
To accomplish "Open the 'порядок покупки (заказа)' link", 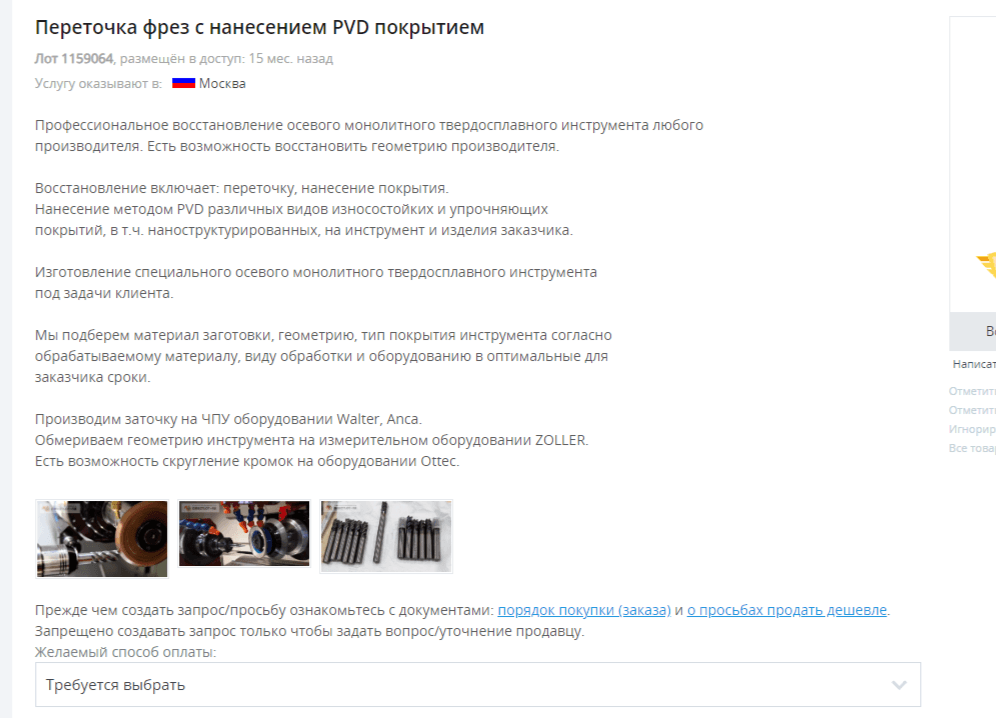I will point(584,610).
